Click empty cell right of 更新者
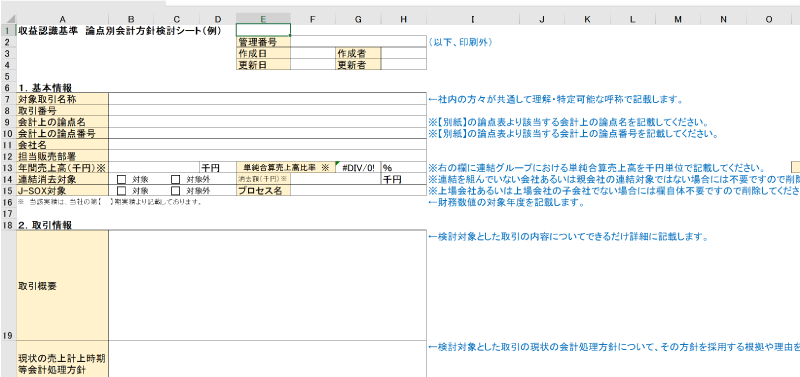The image size is (800, 377). (404, 65)
